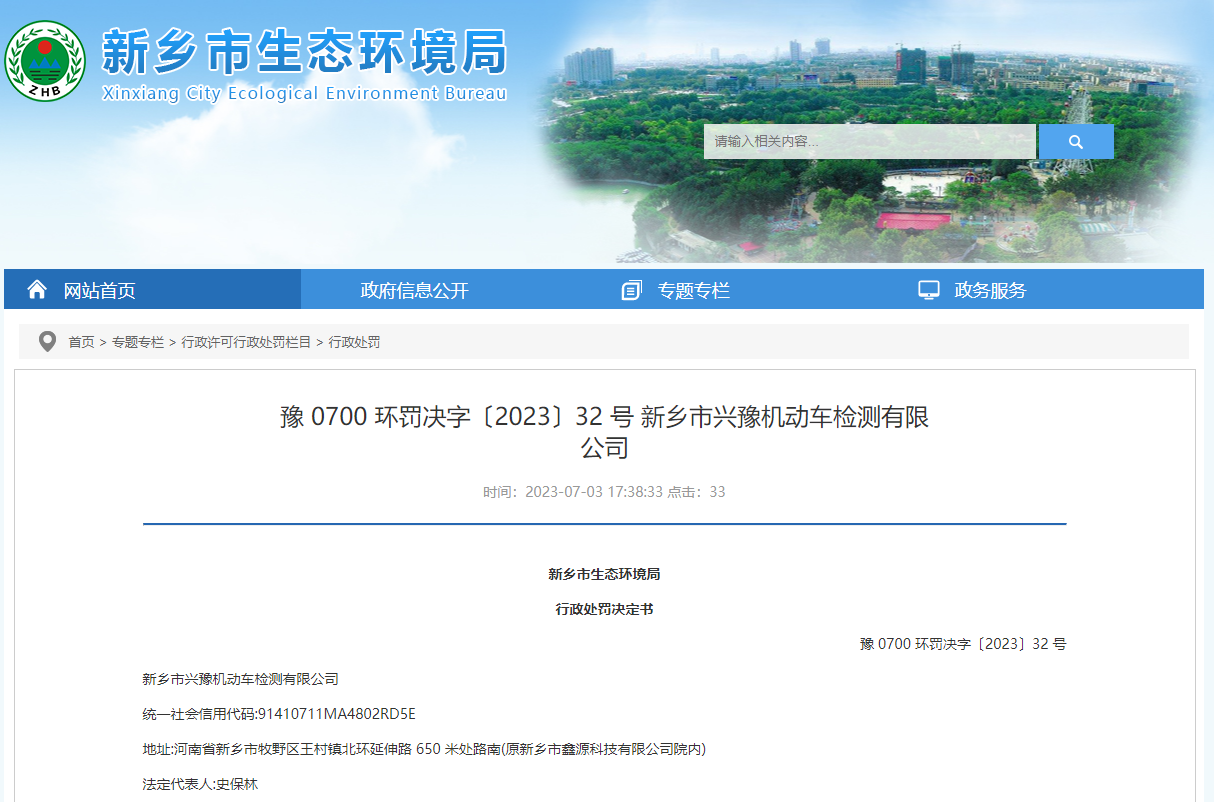The height and width of the screenshot is (802, 1214).
Task: Click the document icon beside 专题专栏
Action: 631,291
